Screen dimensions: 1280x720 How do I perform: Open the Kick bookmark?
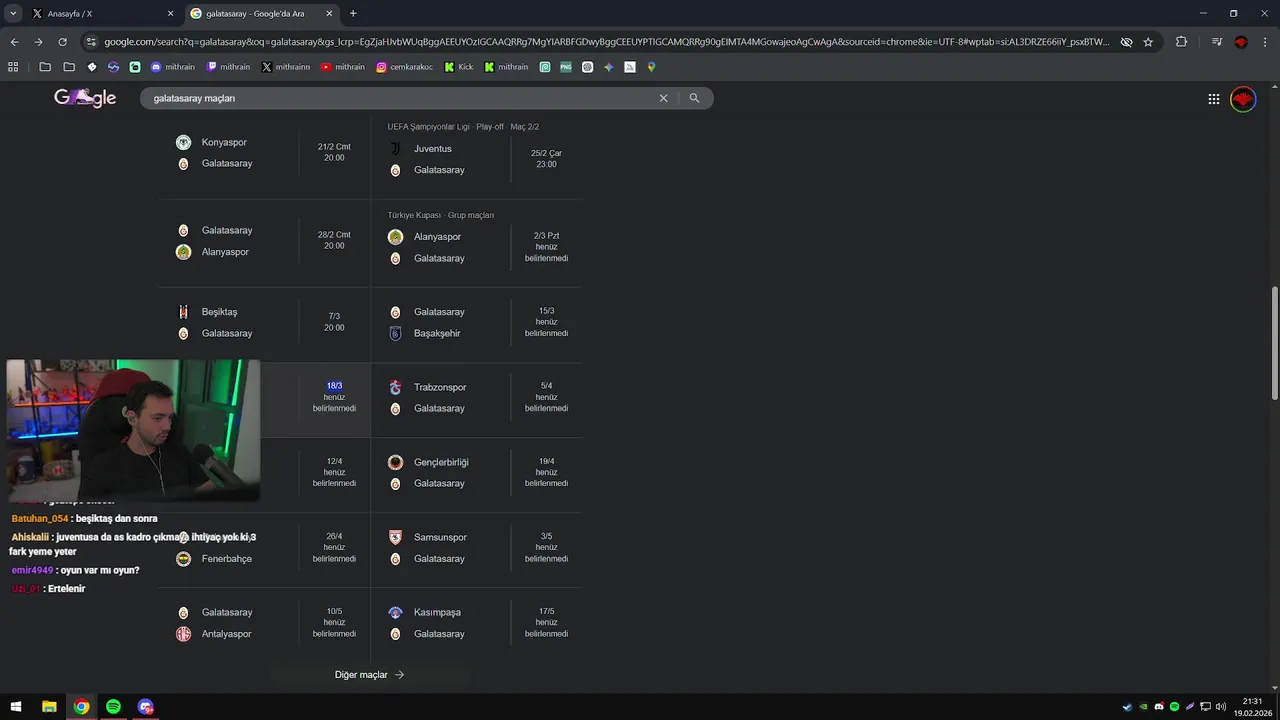(x=459, y=67)
